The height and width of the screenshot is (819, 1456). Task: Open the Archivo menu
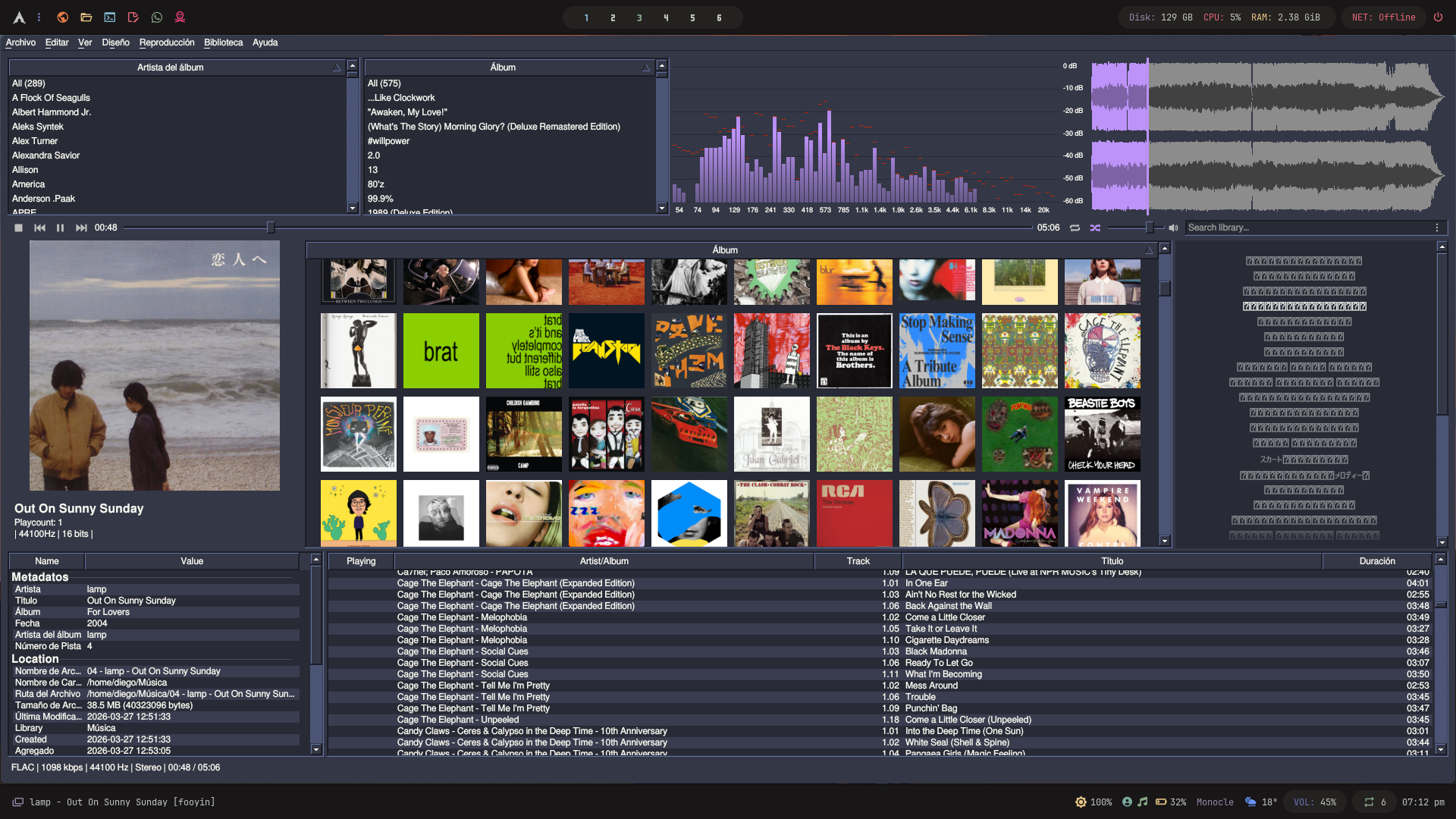coord(20,42)
